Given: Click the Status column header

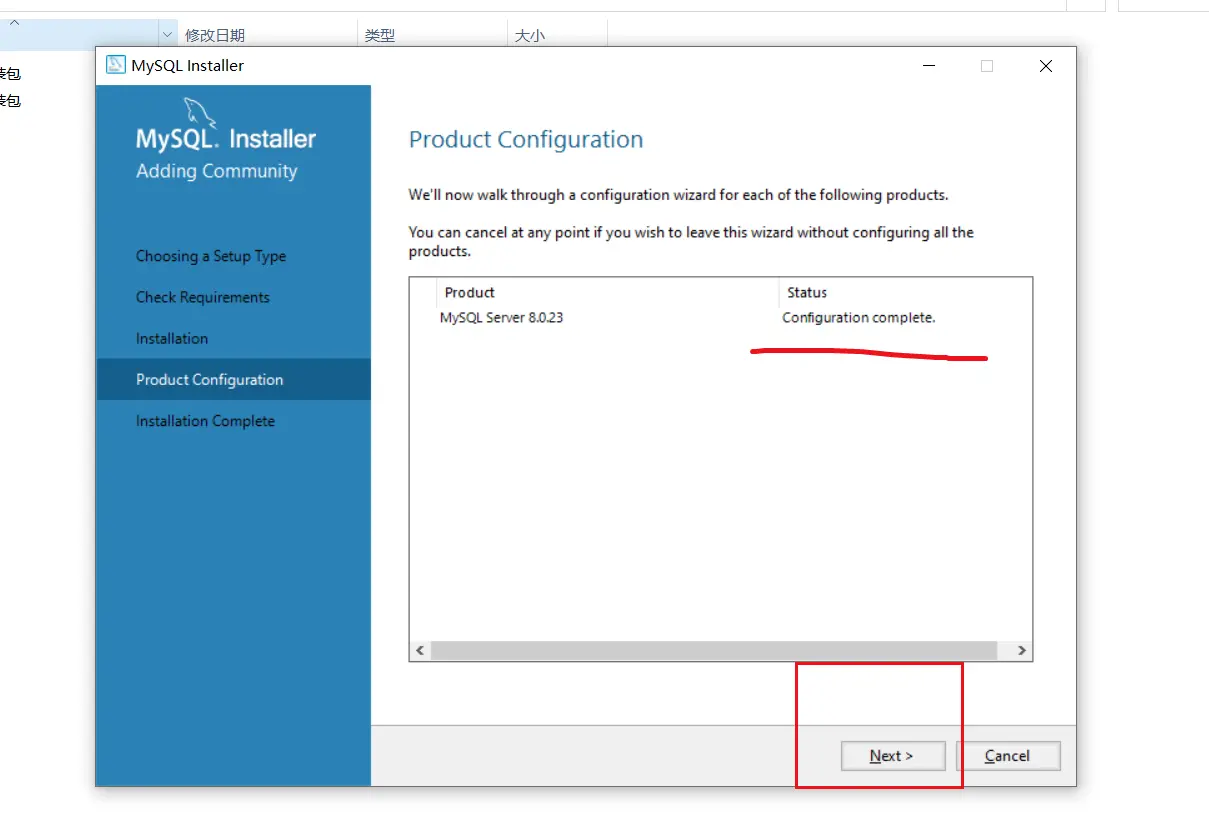Looking at the screenshot, I should (807, 292).
